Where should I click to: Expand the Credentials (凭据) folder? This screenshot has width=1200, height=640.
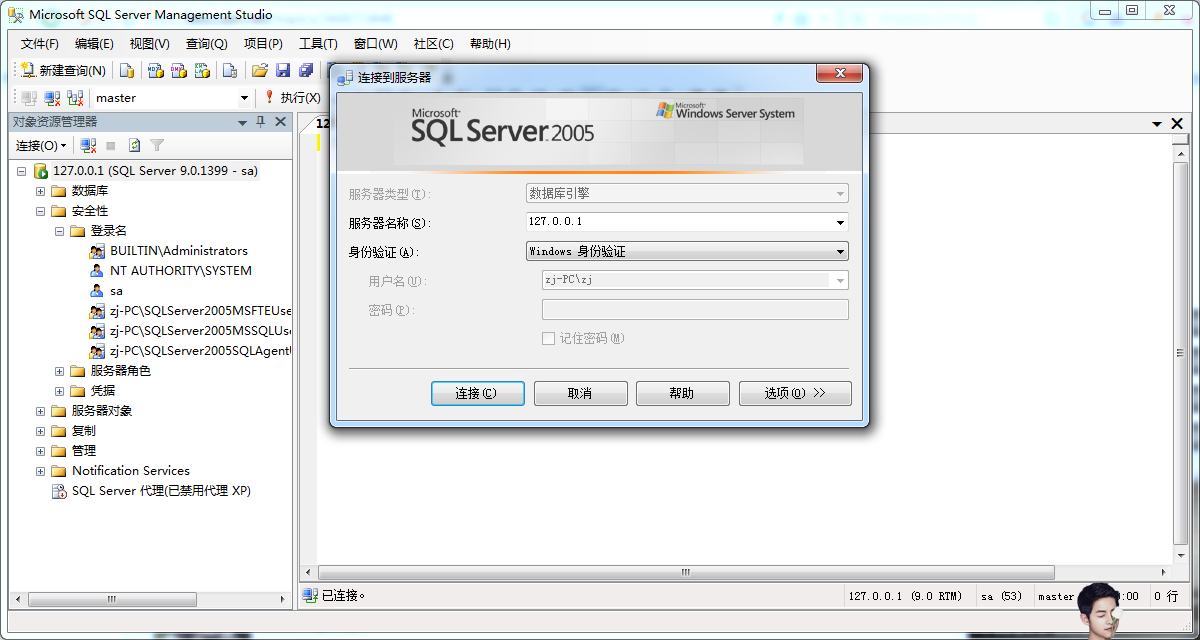(x=60, y=391)
